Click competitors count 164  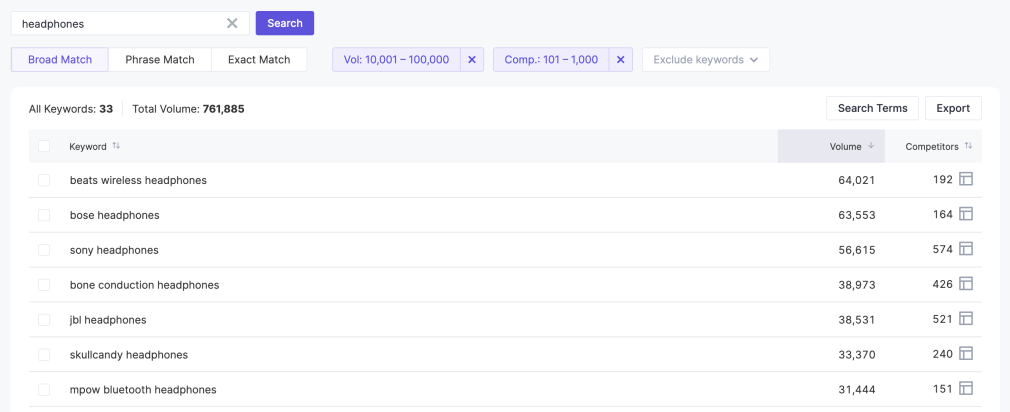point(942,214)
